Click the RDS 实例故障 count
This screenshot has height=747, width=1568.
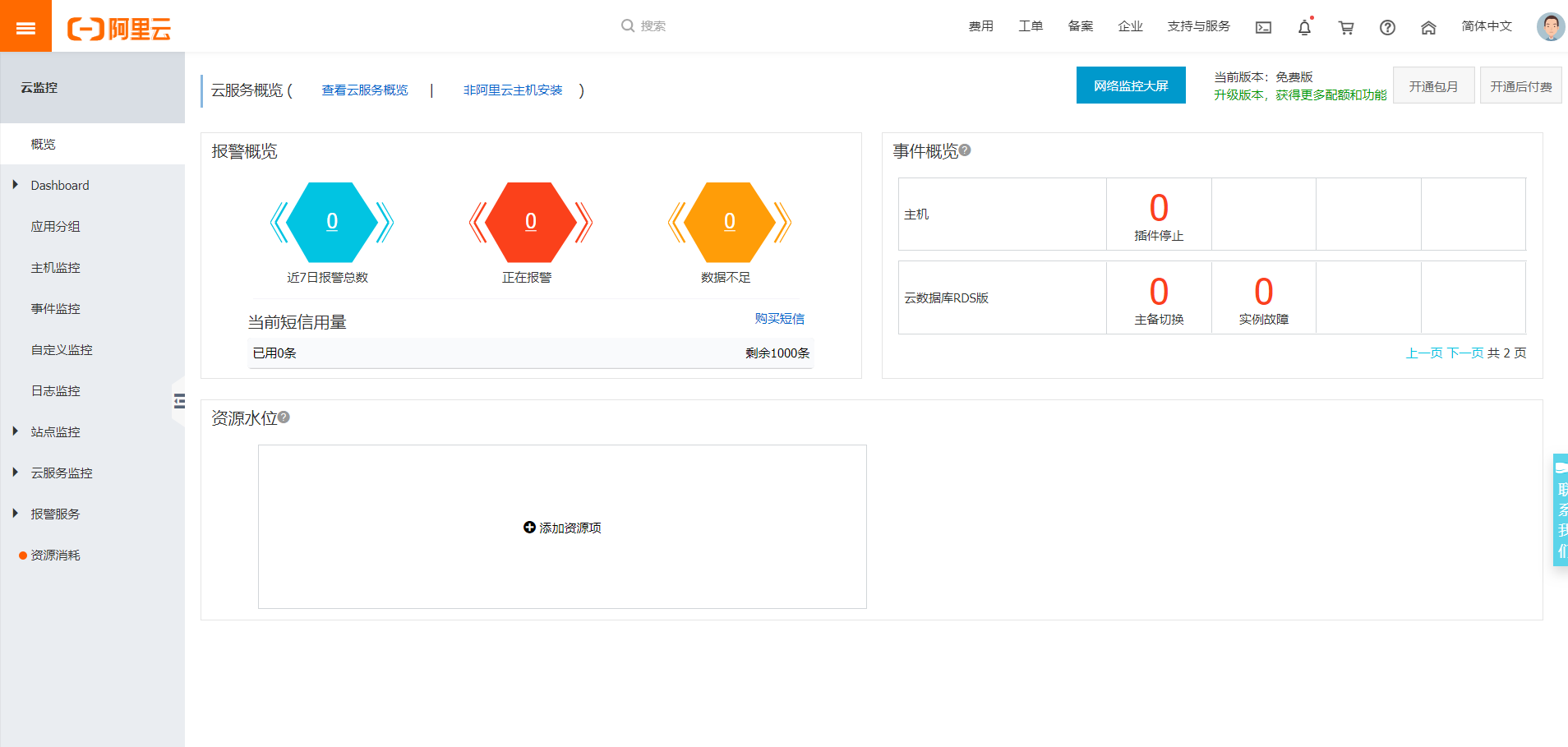(x=1264, y=292)
